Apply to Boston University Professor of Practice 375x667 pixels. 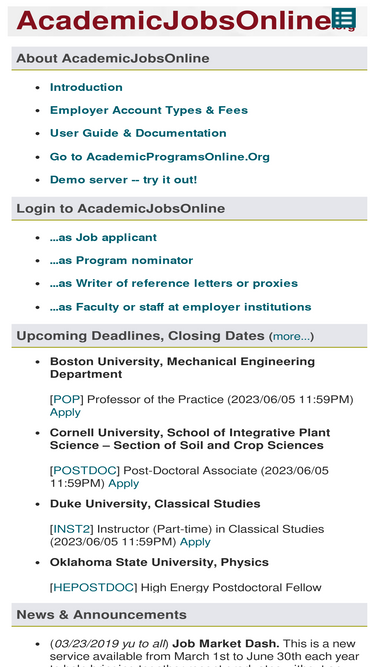coord(65,412)
